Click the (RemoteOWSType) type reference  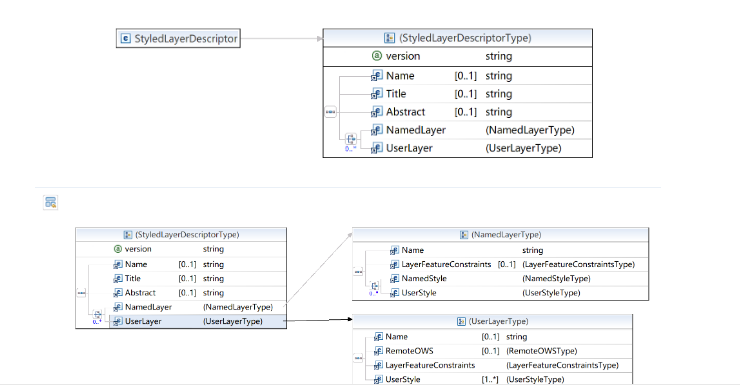[542, 351]
